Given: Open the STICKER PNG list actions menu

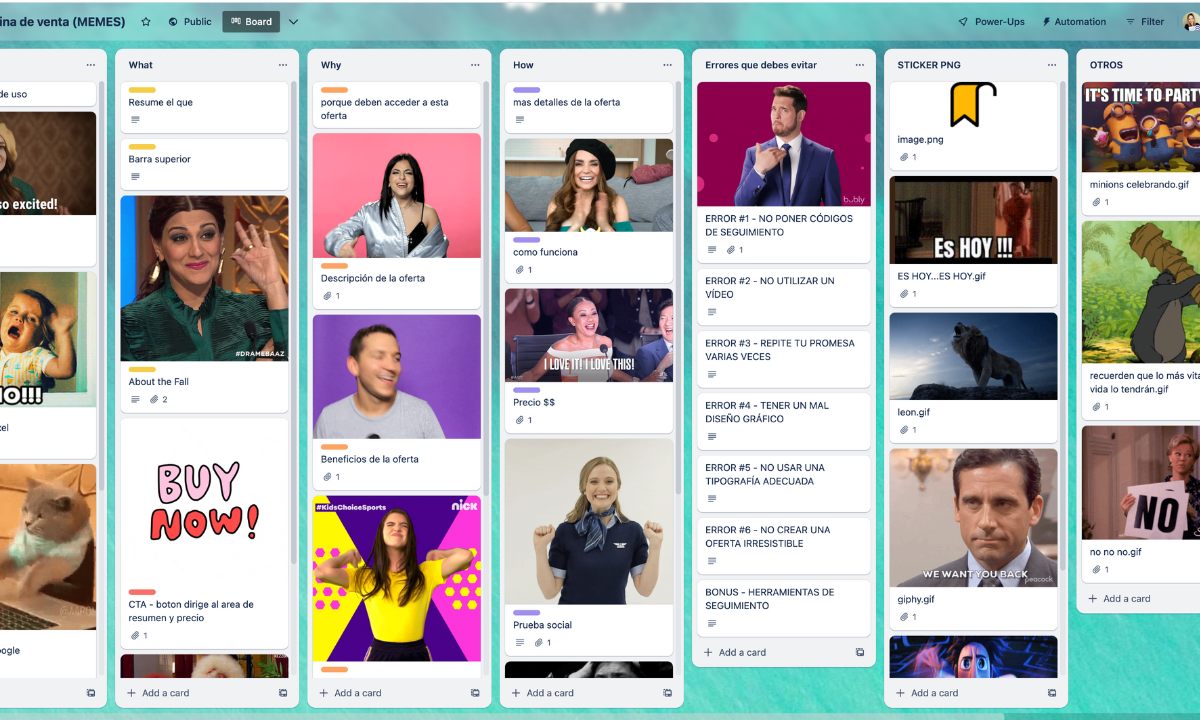Looking at the screenshot, I should click(1051, 65).
